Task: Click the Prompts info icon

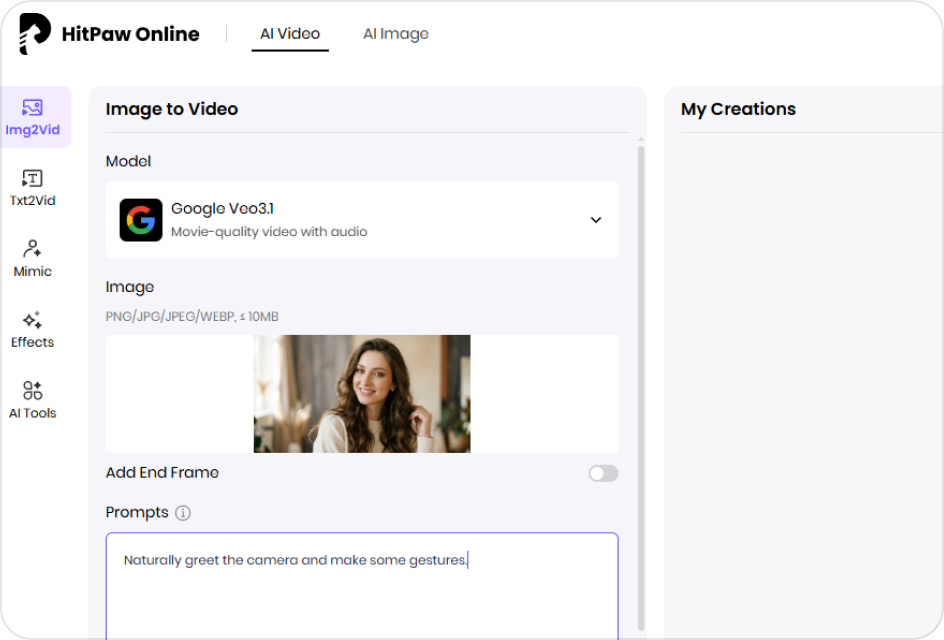Action: (182, 513)
